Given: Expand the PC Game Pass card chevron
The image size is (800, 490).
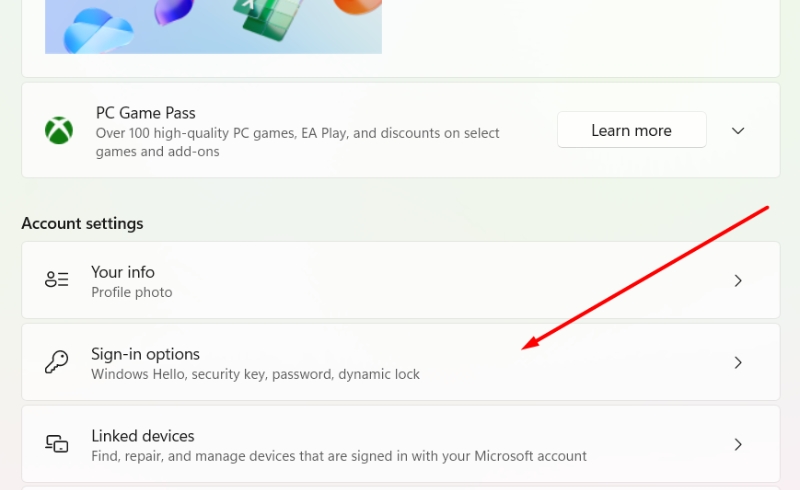Looking at the screenshot, I should coord(738,131).
